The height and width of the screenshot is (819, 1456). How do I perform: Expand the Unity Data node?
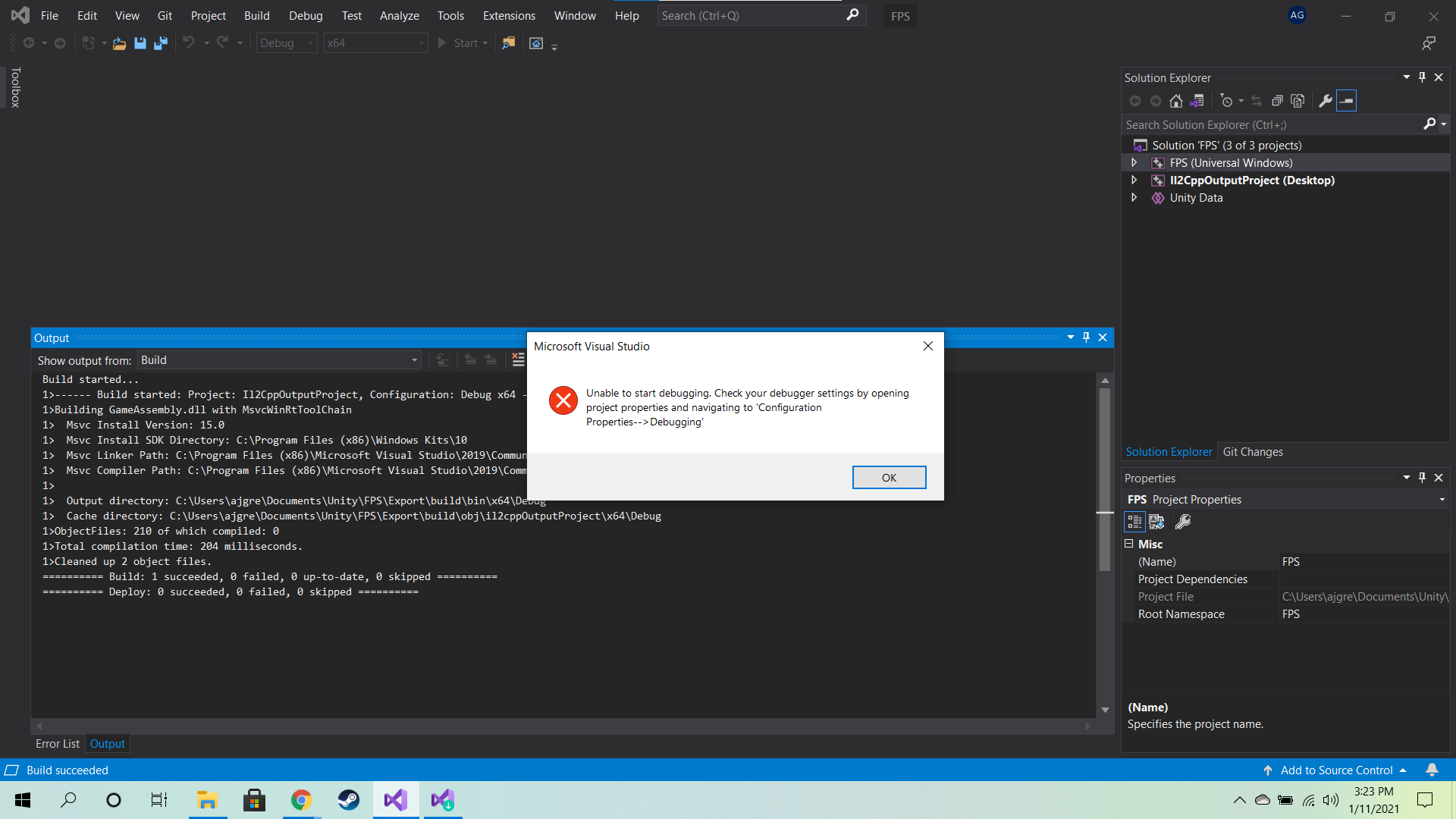point(1134,197)
